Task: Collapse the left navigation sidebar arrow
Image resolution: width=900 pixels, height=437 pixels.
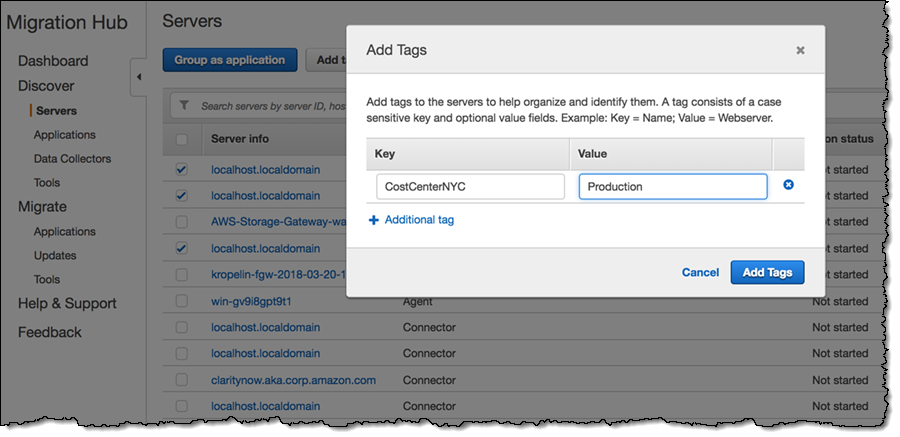Action: (x=137, y=77)
